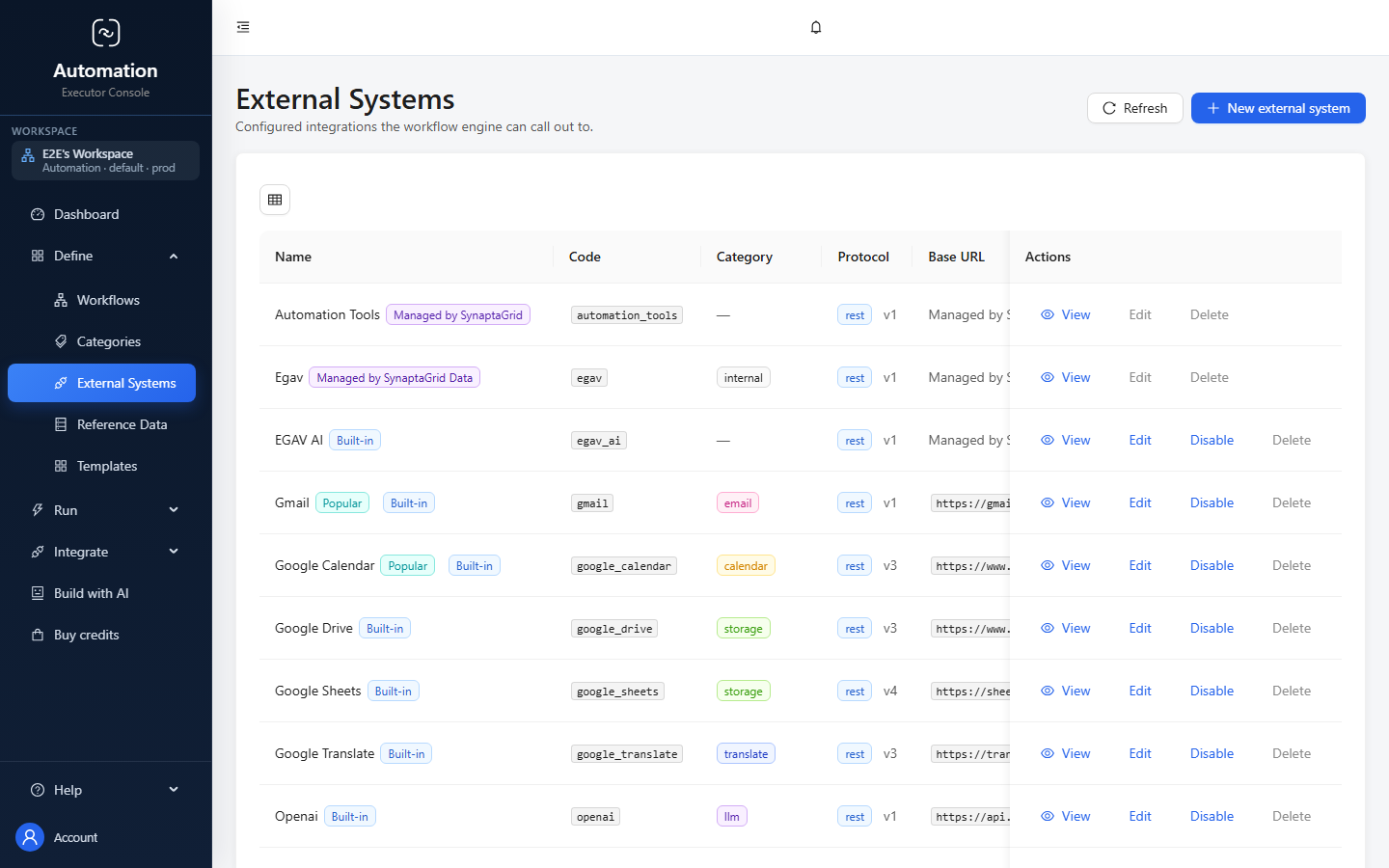This screenshot has width=1389, height=868.
Task: Expand the Help menu
Action: [x=106, y=790]
